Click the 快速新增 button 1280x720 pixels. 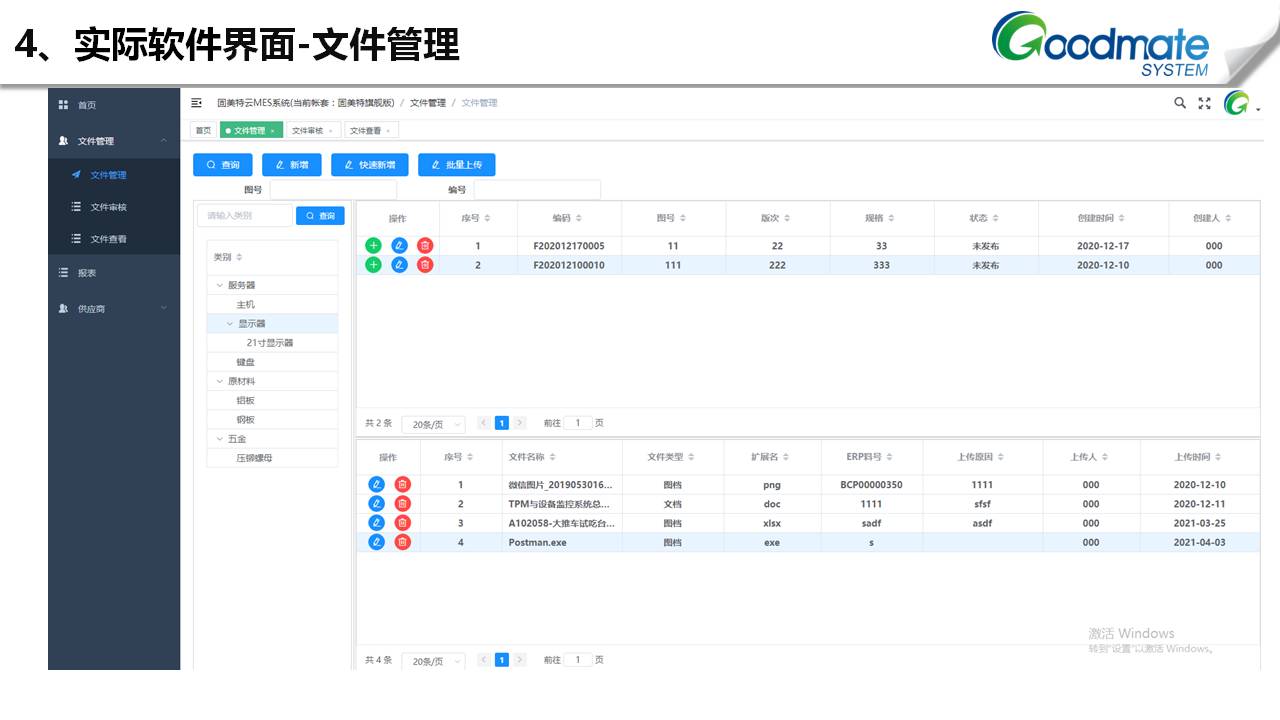coord(369,165)
